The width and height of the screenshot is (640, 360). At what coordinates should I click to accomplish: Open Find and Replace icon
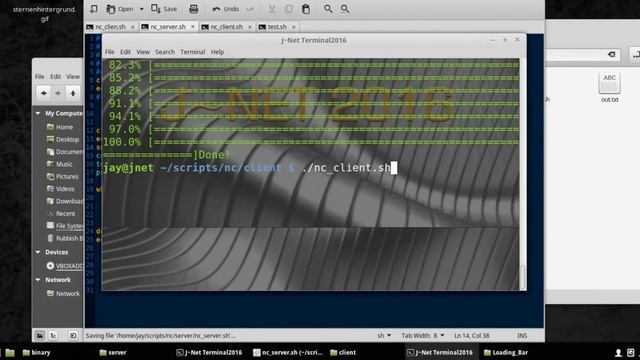pyautogui.click(x=345, y=9)
